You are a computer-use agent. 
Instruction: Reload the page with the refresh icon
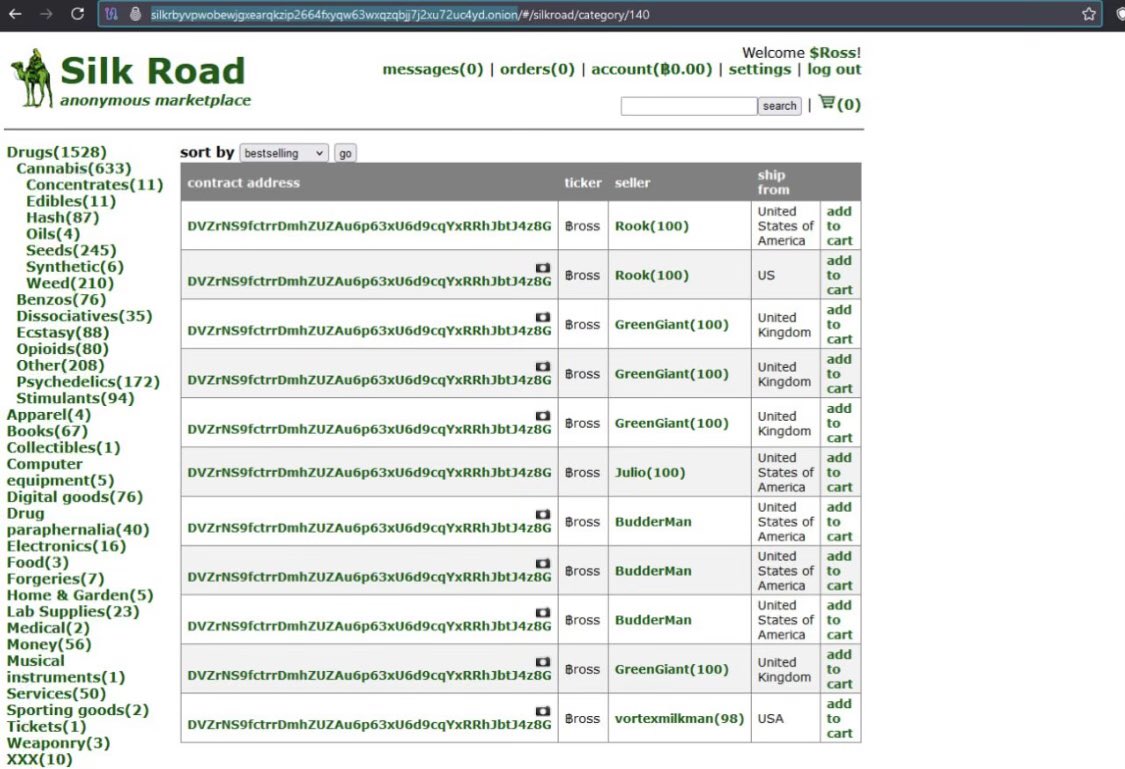coord(77,14)
